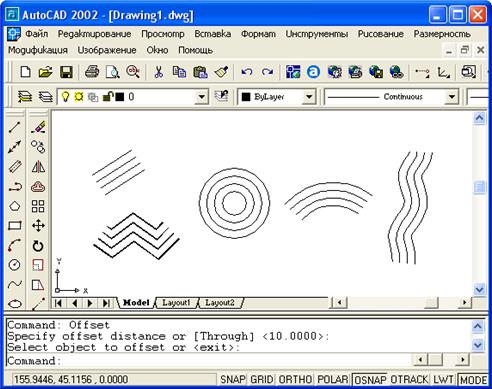Open Print Preview

pos(112,72)
